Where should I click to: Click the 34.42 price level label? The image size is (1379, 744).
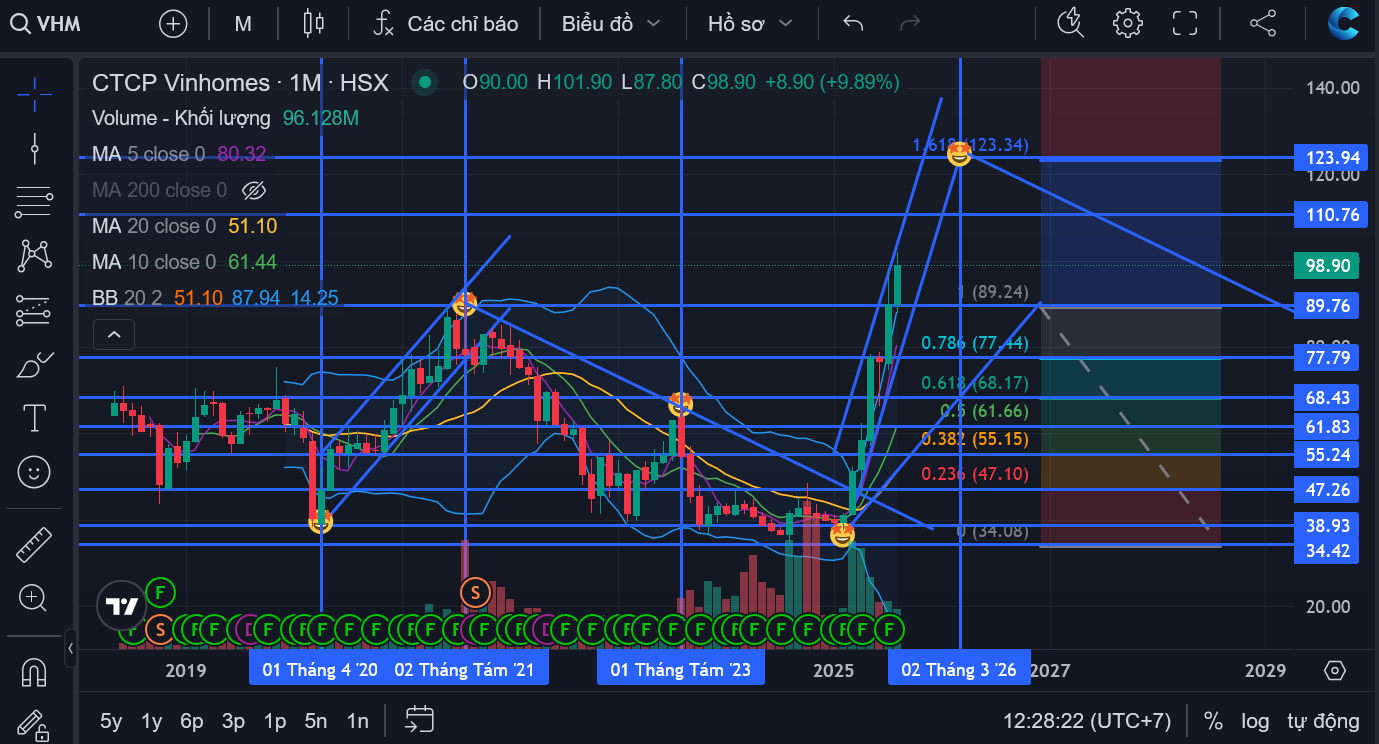pyautogui.click(x=1328, y=551)
